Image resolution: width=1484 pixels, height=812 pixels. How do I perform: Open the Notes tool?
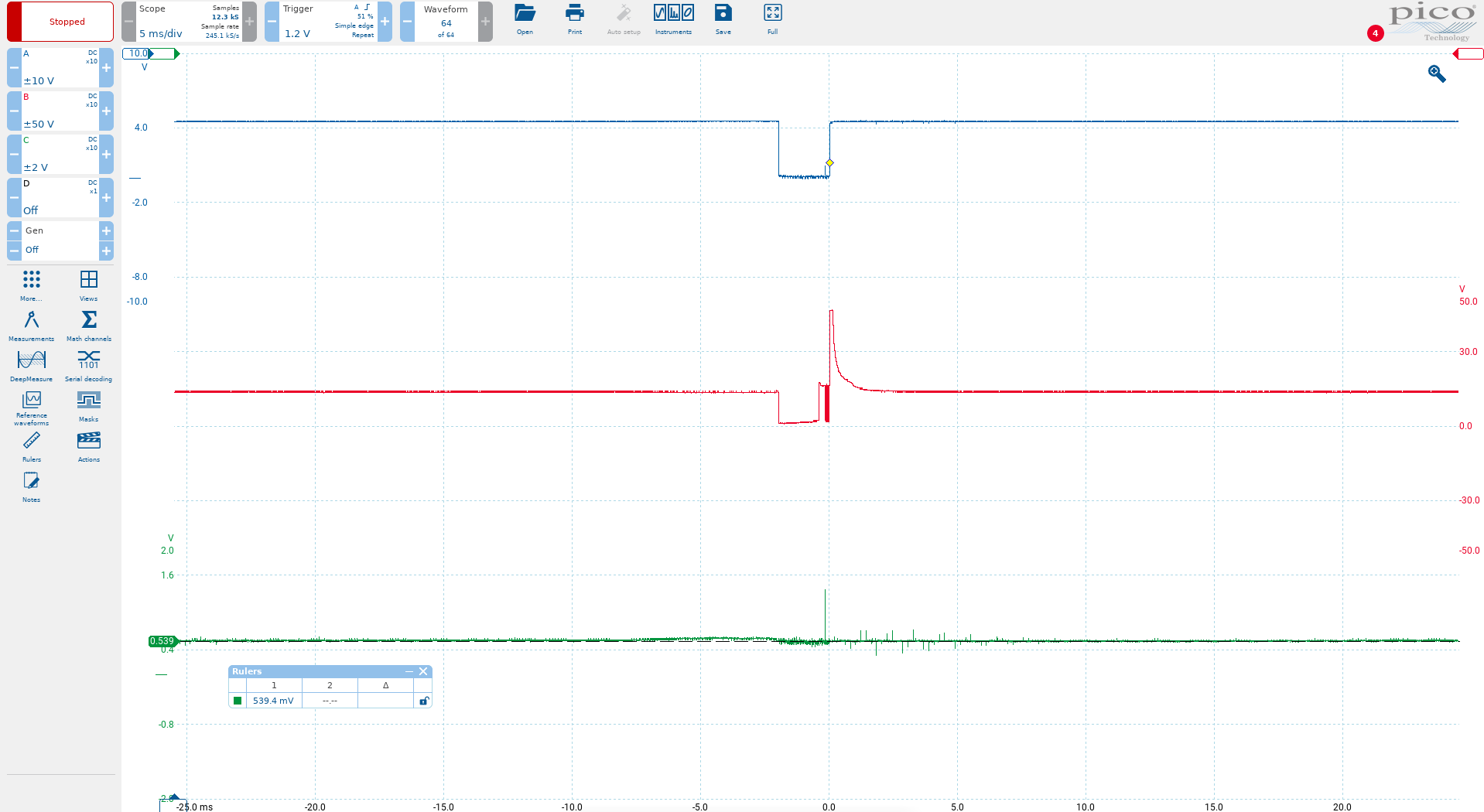(x=31, y=486)
